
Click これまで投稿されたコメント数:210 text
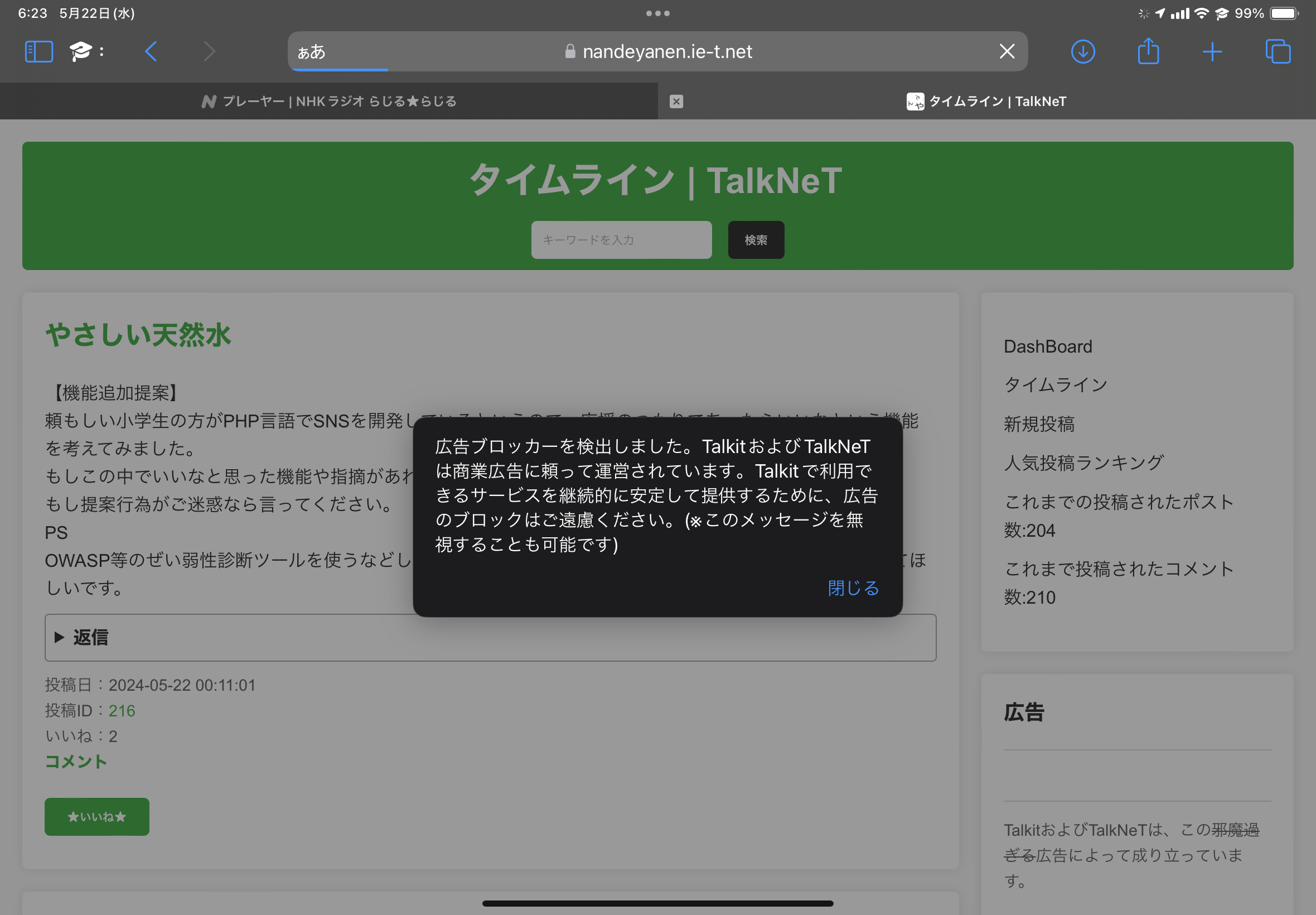(1119, 582)
